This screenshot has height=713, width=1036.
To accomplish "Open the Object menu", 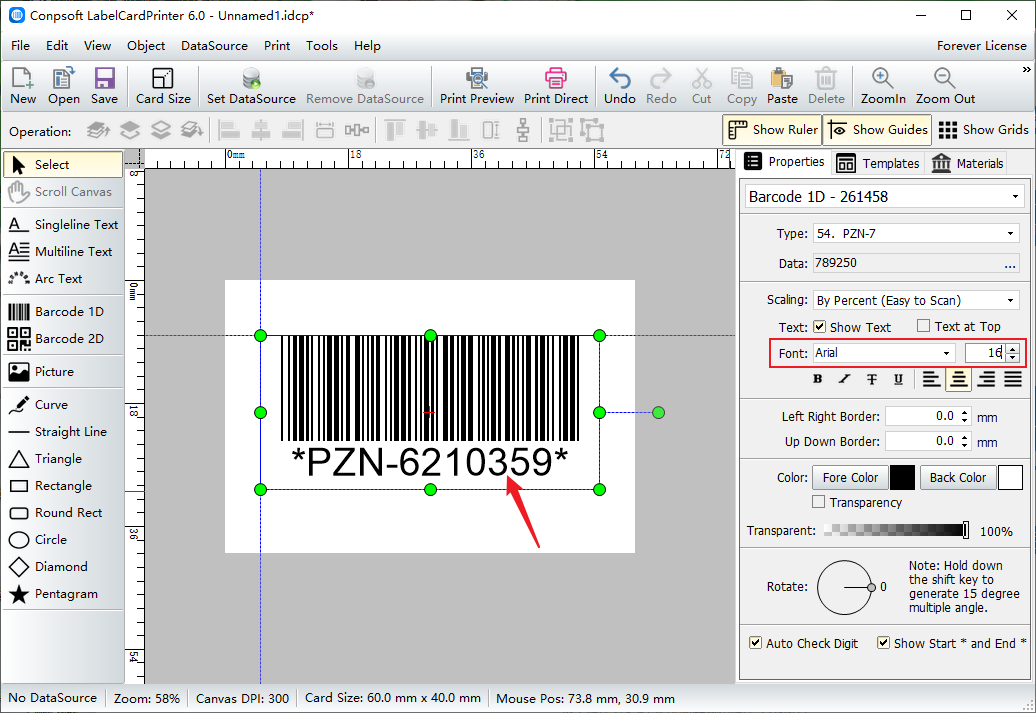I will click(x=146, y=46).
